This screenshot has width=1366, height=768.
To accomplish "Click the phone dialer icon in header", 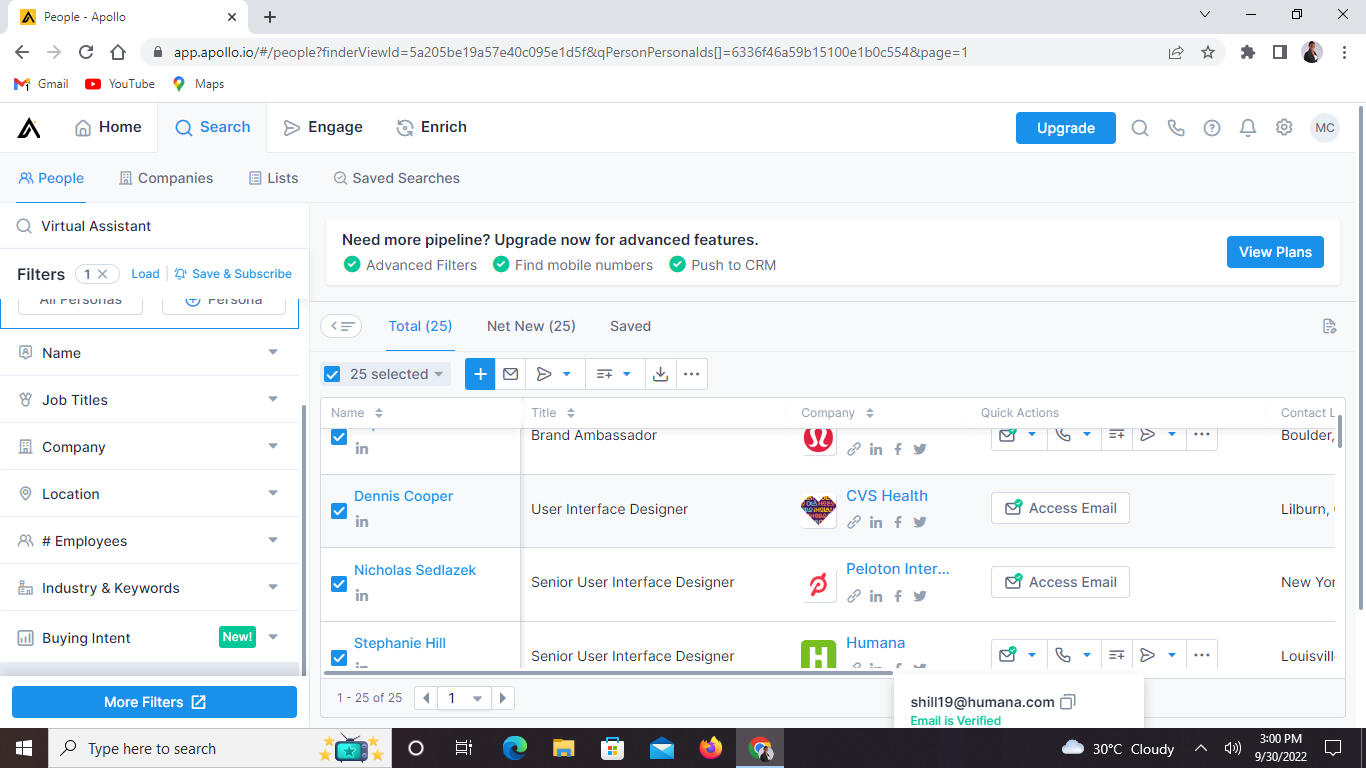I will [1176, 128].
